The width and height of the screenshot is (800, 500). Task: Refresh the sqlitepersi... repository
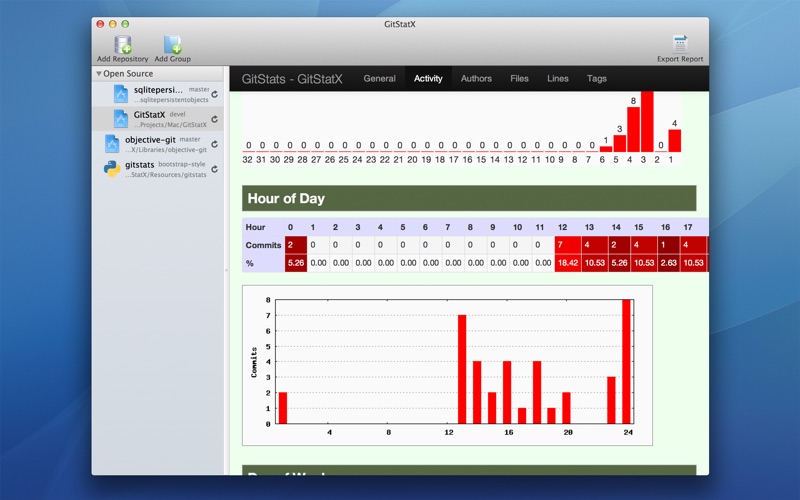[214, 93]
